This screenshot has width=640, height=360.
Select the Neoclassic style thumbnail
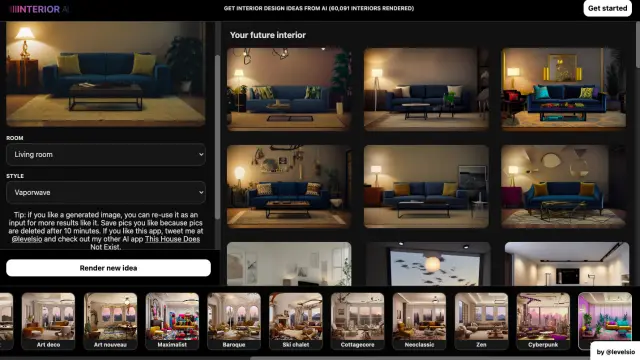(419, 321)
